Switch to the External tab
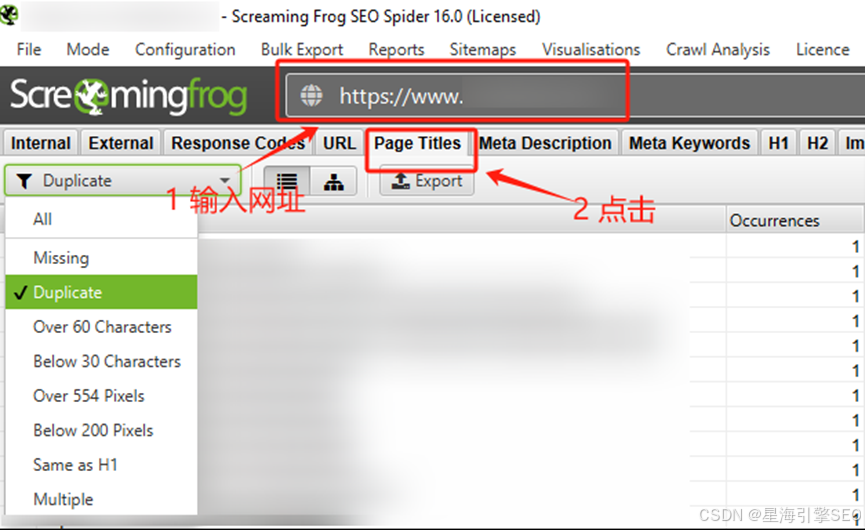The height and width of the screenshot is (530, 865). pyautogui.click(x=121, y=143)
